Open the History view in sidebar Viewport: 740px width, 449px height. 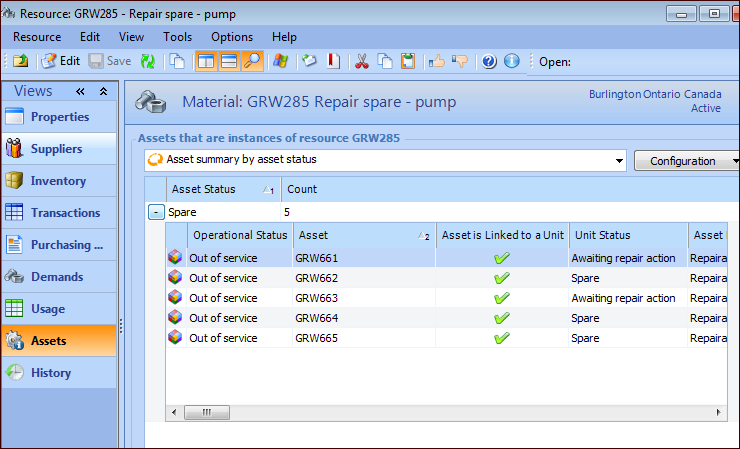(x=51, y=373)
